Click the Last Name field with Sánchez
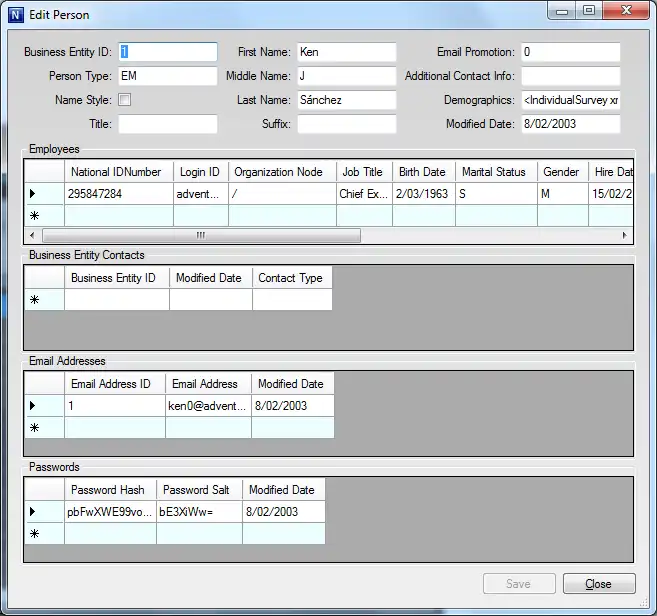This screenshot has height=616, width=657. [347, 100]
